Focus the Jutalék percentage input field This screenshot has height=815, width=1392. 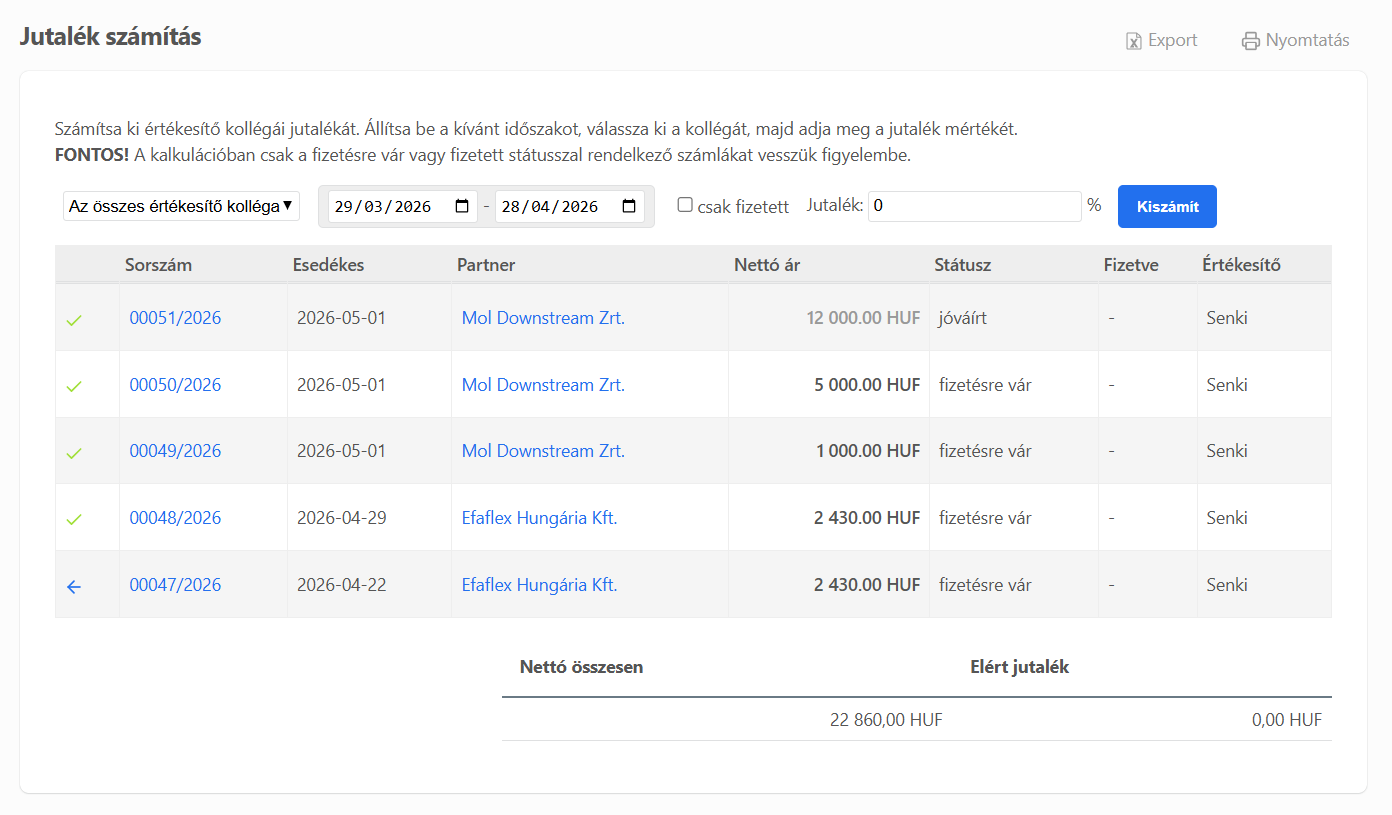(x=974, y=206)
